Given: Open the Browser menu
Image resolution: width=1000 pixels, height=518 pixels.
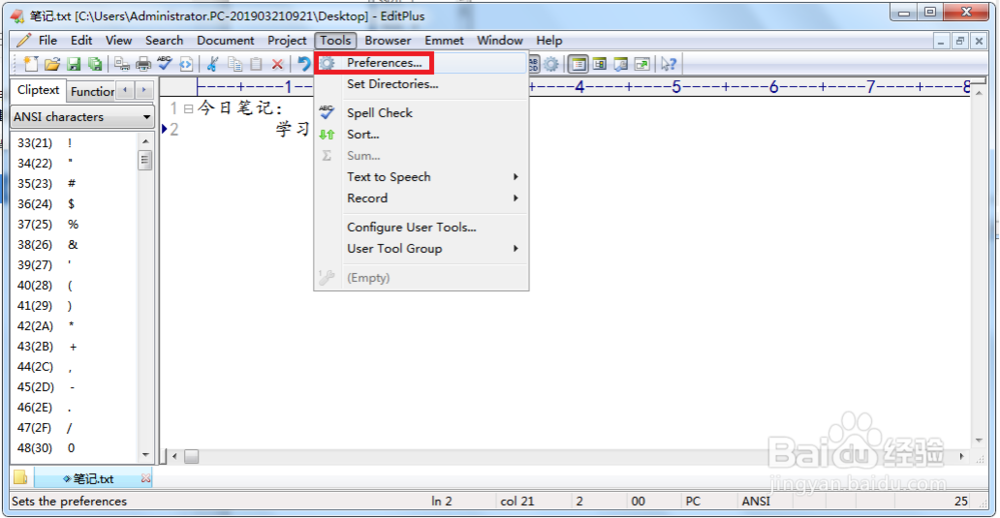Looking at the screenshot, I should (x=388, y=40).
